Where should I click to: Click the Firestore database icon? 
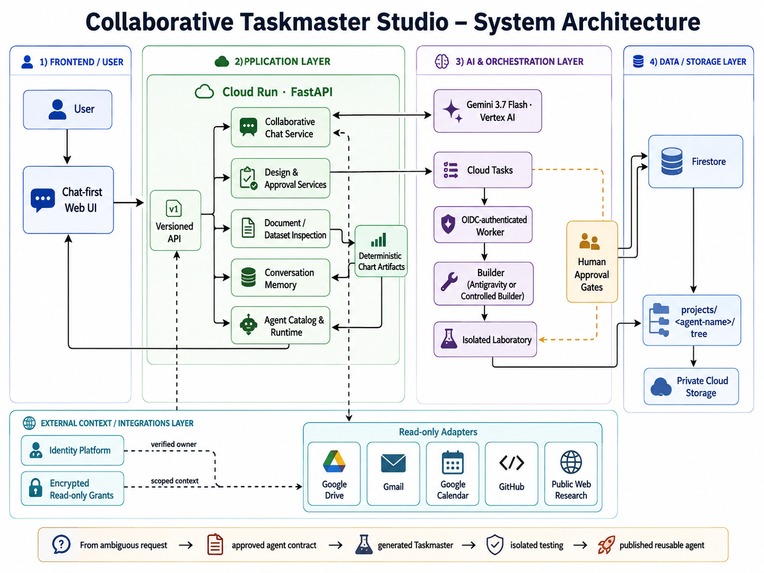tap(672, 162)
